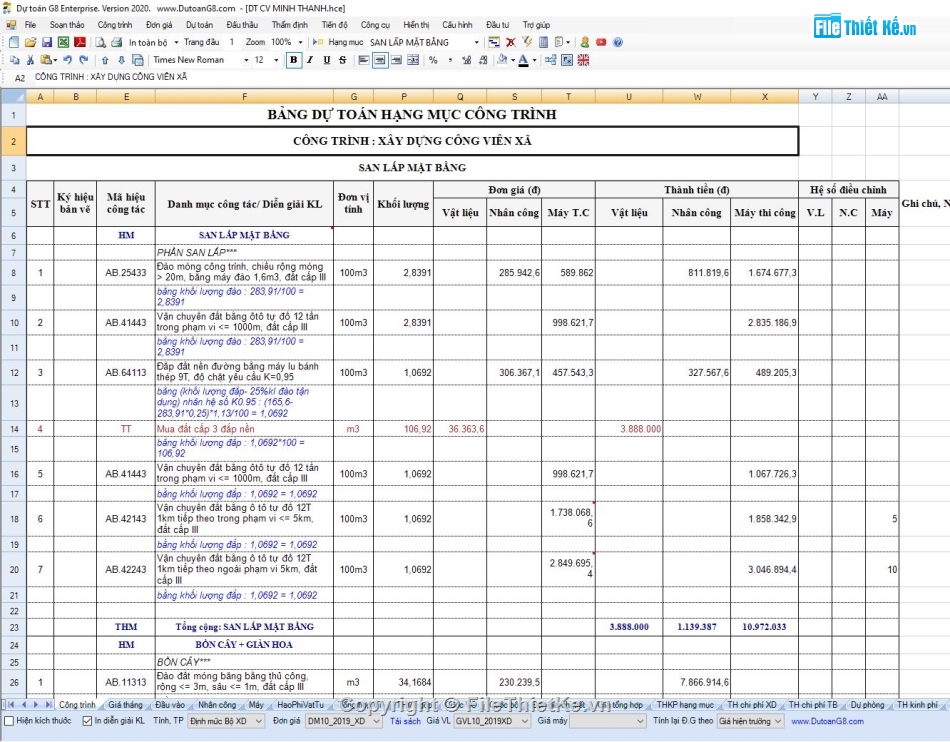
Task: Switch language with UK flag icon
Action: 583,60
